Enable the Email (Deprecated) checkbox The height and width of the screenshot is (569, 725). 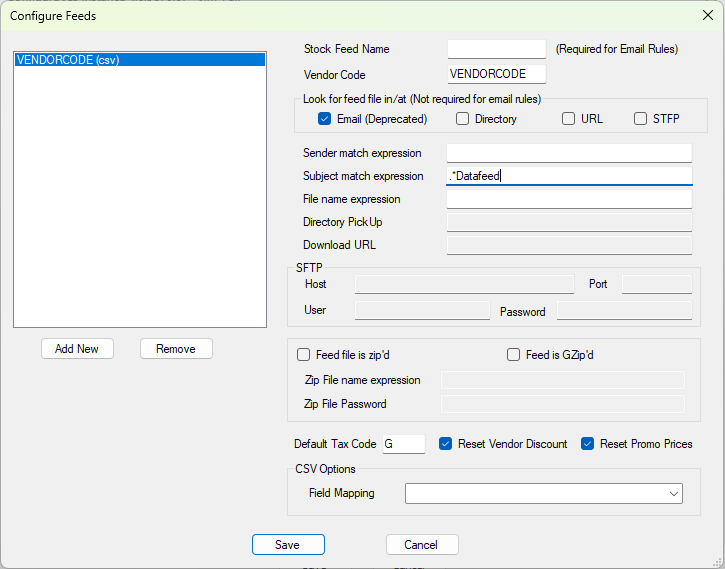pos(325,119)
